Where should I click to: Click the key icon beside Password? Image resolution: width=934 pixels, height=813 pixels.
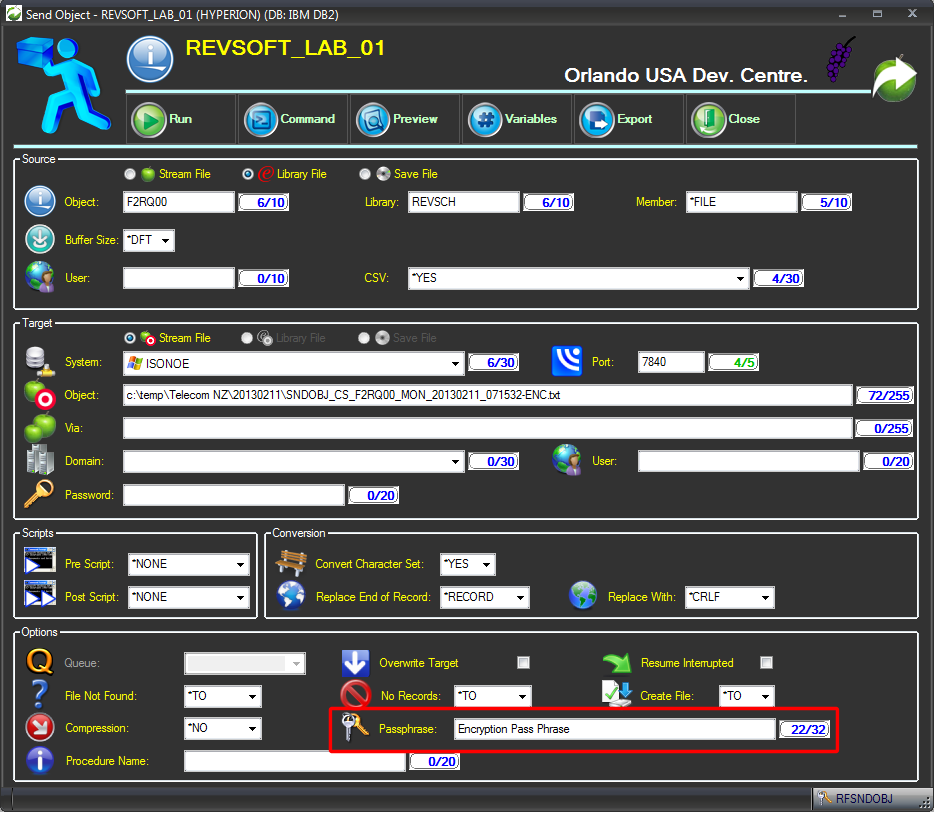(x=39, y=494)
